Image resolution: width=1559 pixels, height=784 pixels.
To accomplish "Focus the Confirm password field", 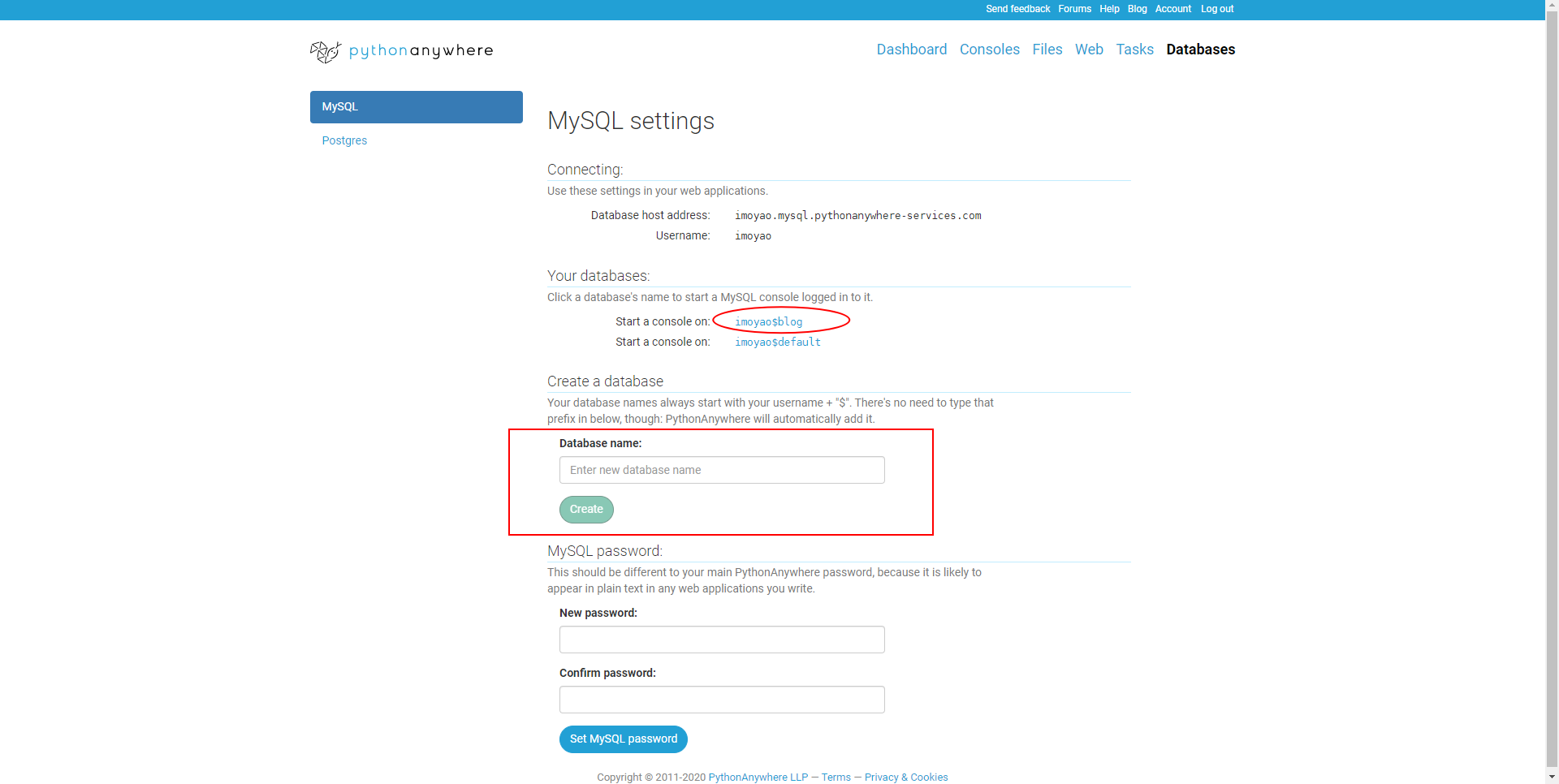I will coord(722,700).
